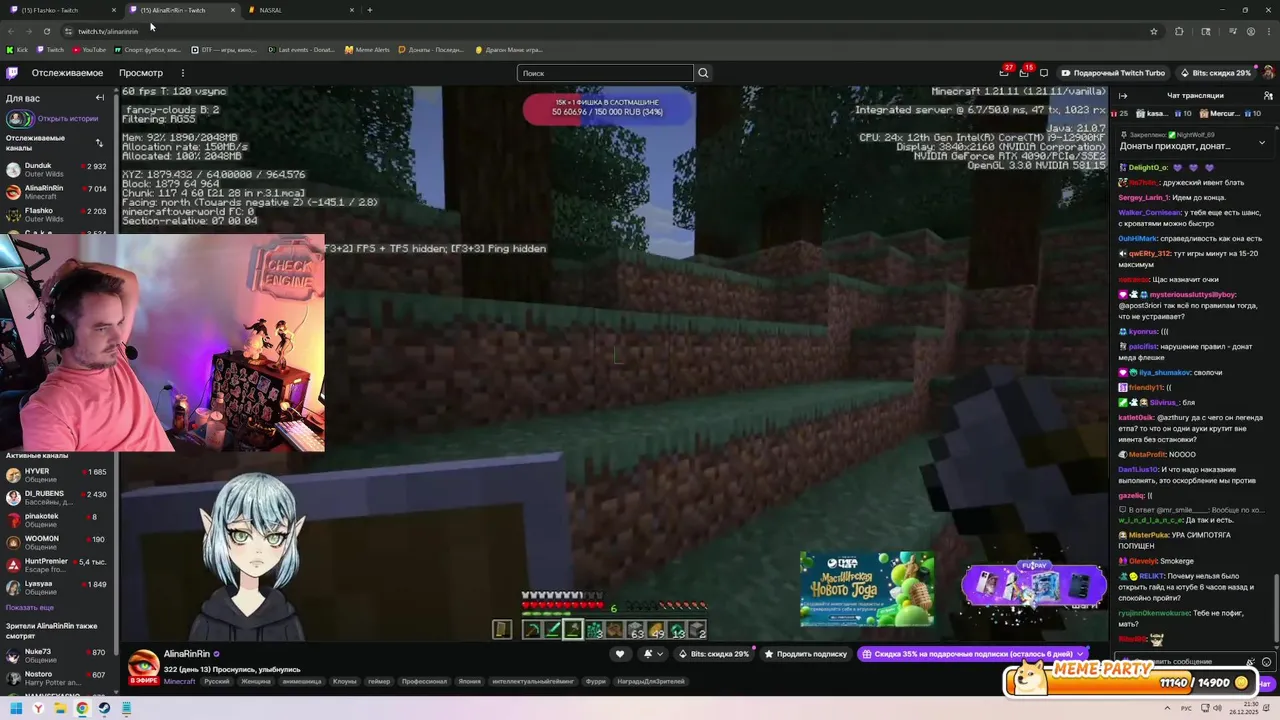The width and height of the screenshot is (1280, 720).
Task: Click inside the Twitch search field
Action: click(x=605, y=73)
